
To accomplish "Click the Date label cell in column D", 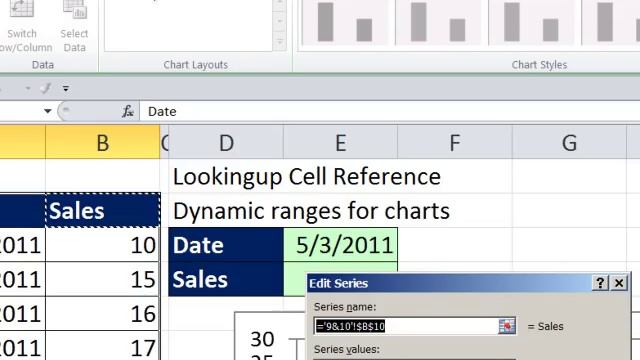I will tap(226, 245).
